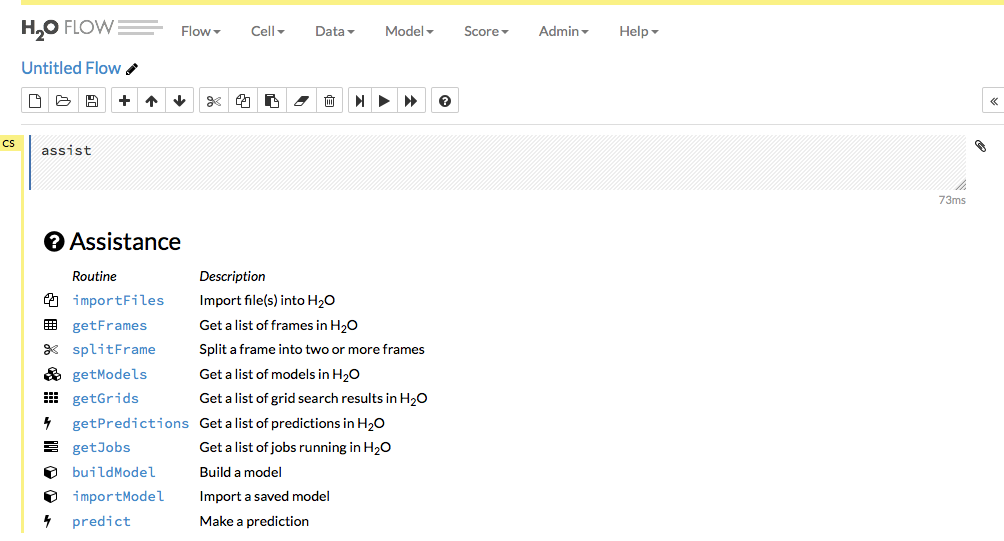The image size is (1004, 541).
Task: Click the paperclip icon beside the assist cell
Action: 980,146
